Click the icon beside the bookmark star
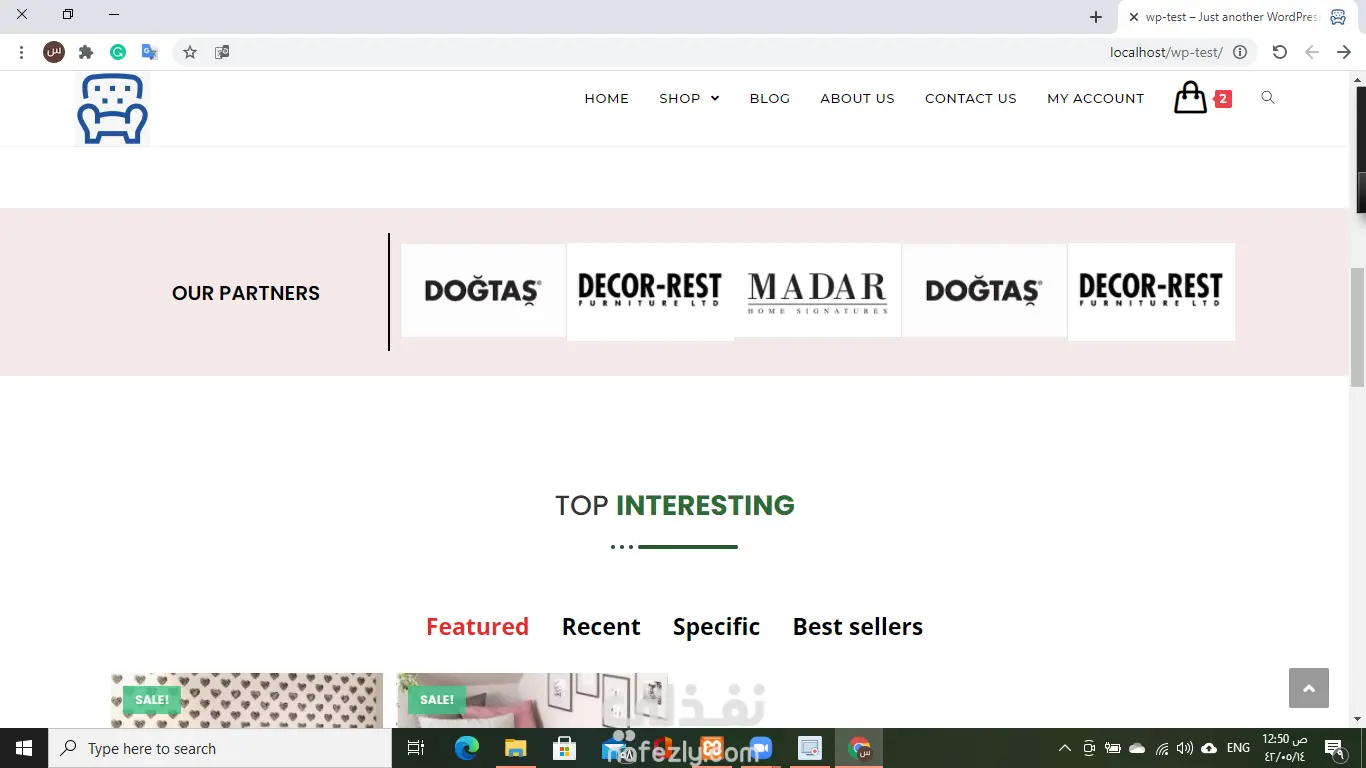 pyautogui.click(x=222, y=52)
